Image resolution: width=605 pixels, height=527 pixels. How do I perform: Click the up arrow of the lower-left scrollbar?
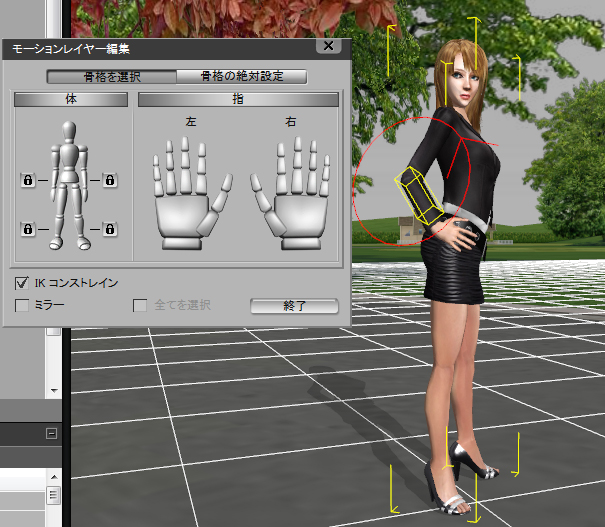point(54,477)
